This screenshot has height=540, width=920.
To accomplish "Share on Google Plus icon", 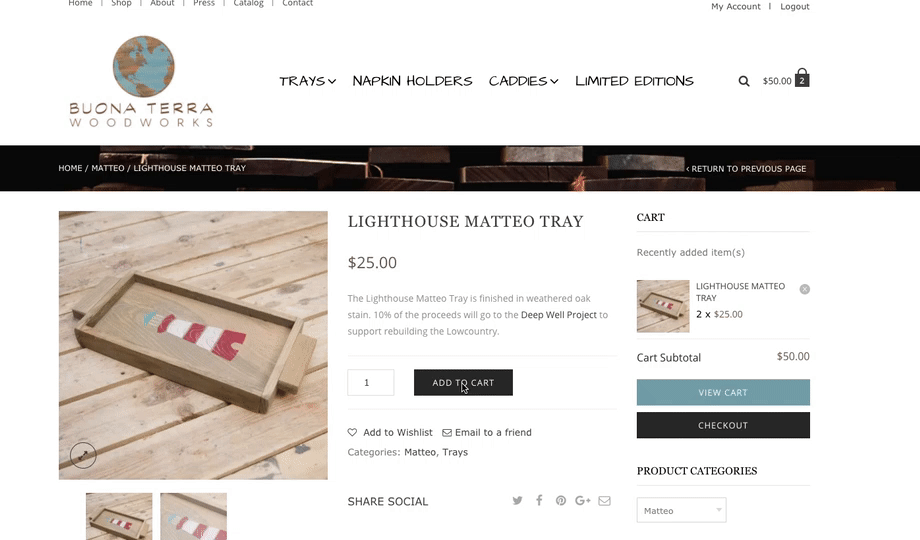I will (x=583, y=501).
